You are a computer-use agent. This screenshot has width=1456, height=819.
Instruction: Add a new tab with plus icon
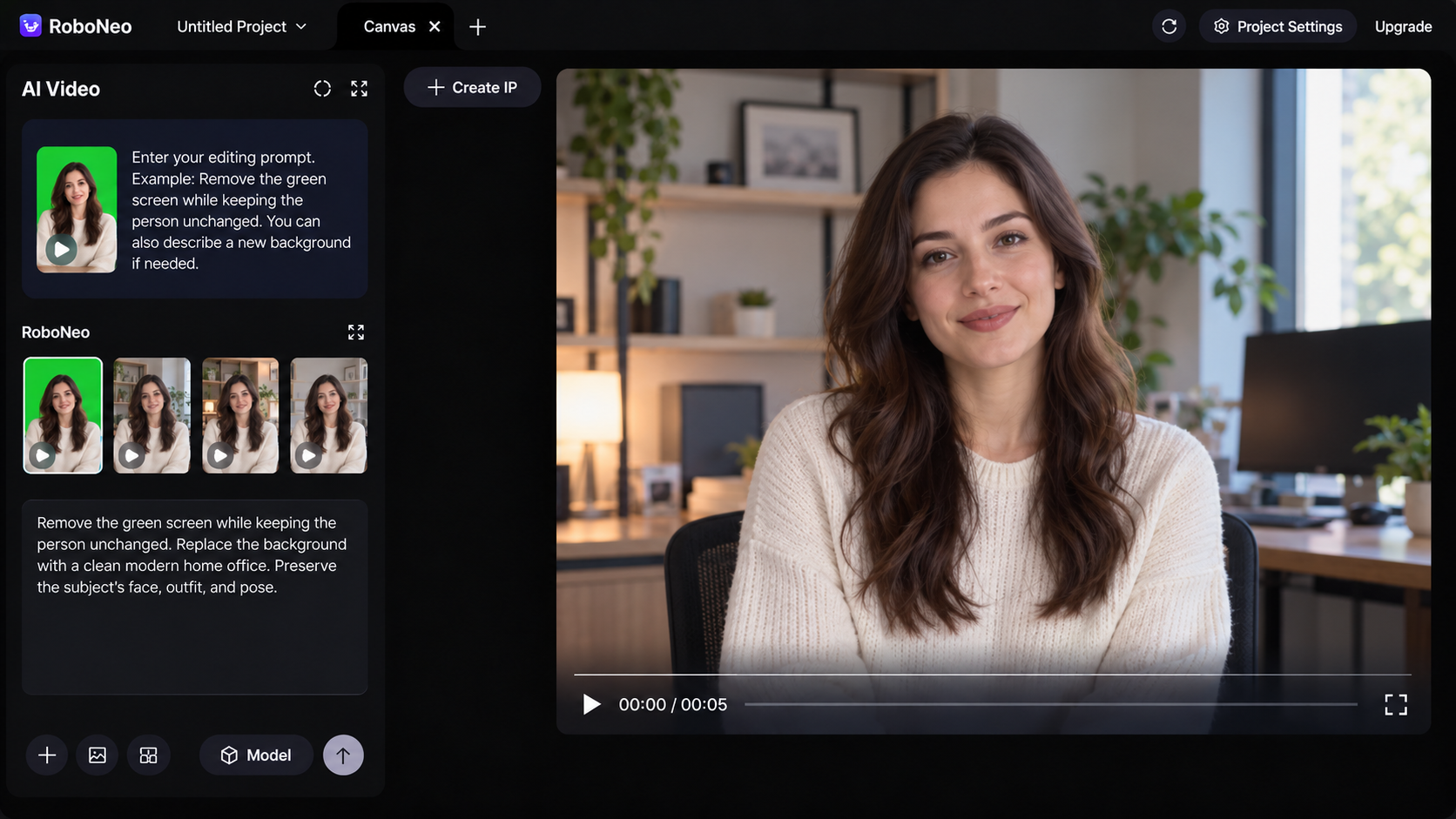[477, 27]
